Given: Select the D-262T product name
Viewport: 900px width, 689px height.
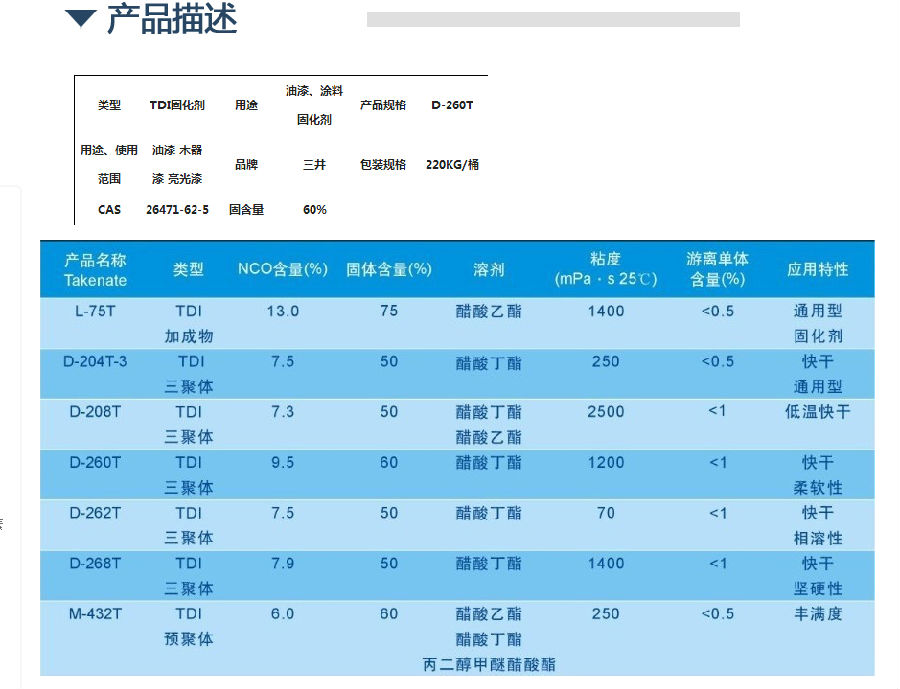Looking at the screenshot, I should tap(95, 512).
